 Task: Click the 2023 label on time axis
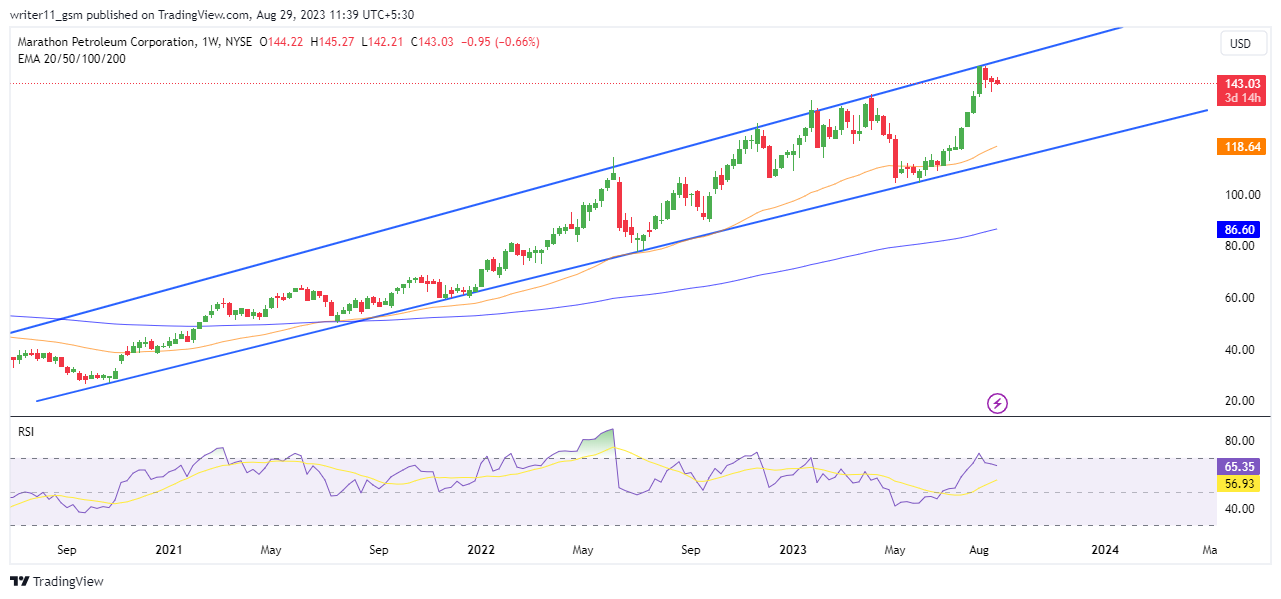[793, 549]
